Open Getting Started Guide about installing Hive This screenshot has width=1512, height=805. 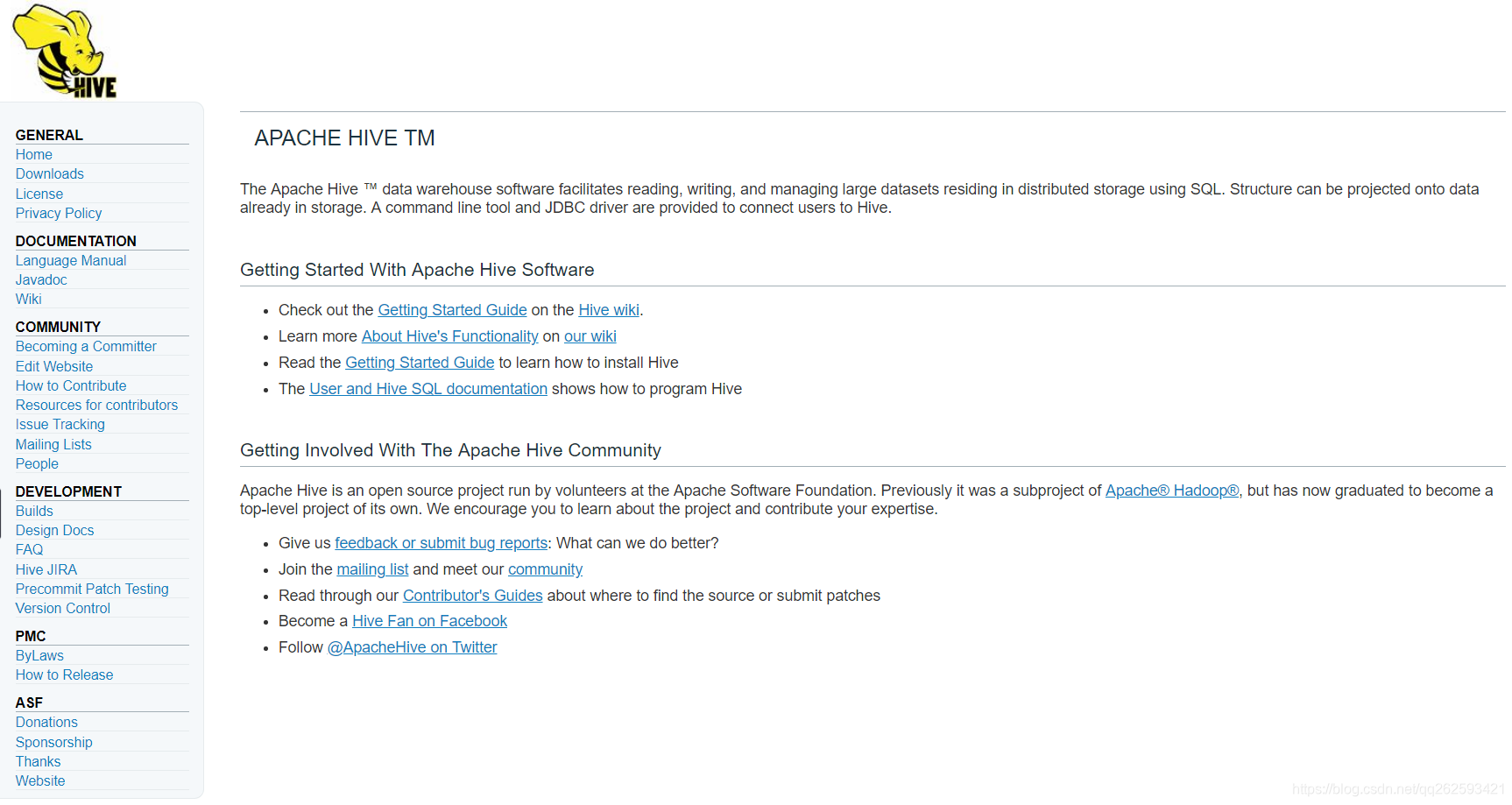[x=420, y=363]
